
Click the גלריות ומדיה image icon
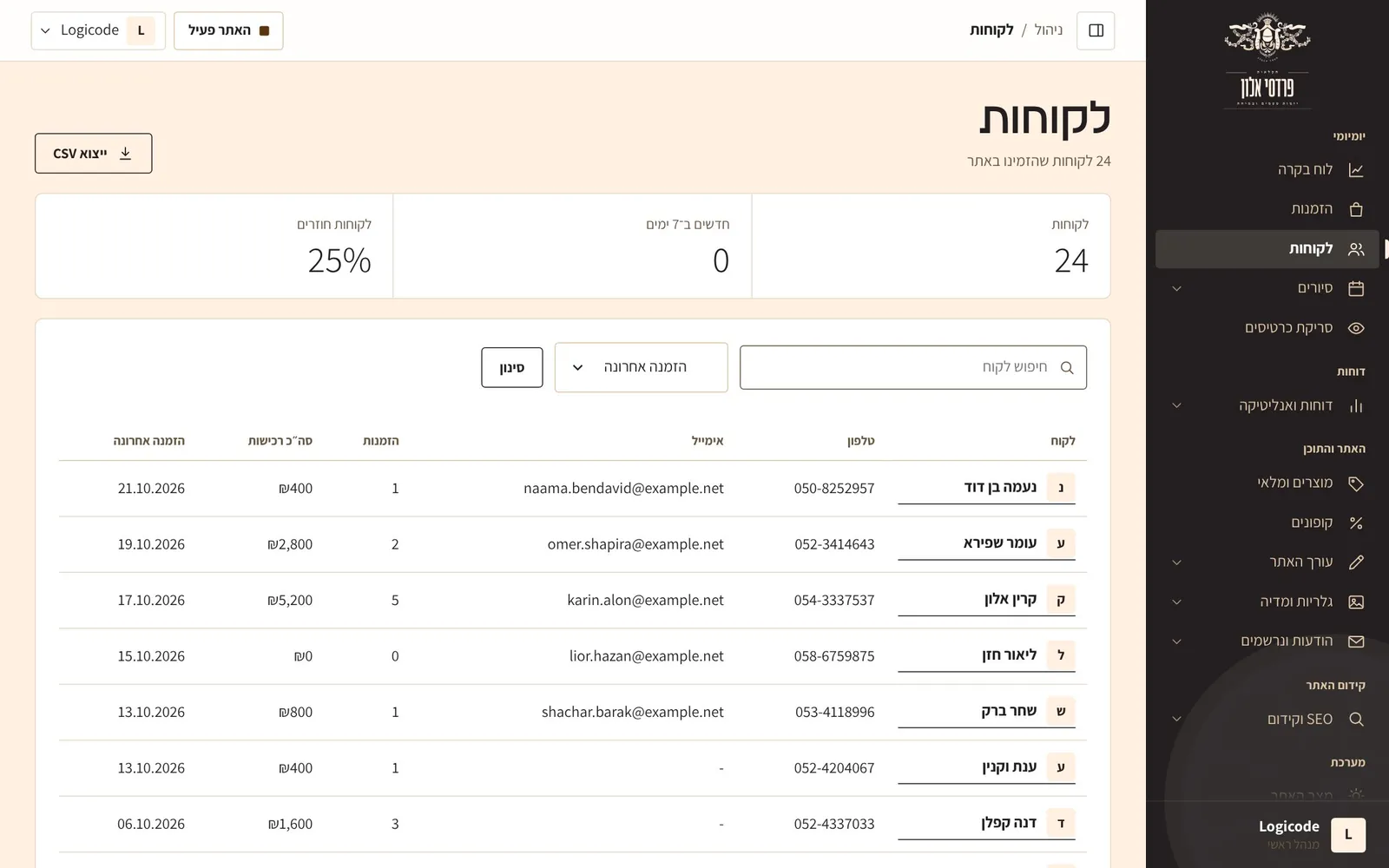1356,602
